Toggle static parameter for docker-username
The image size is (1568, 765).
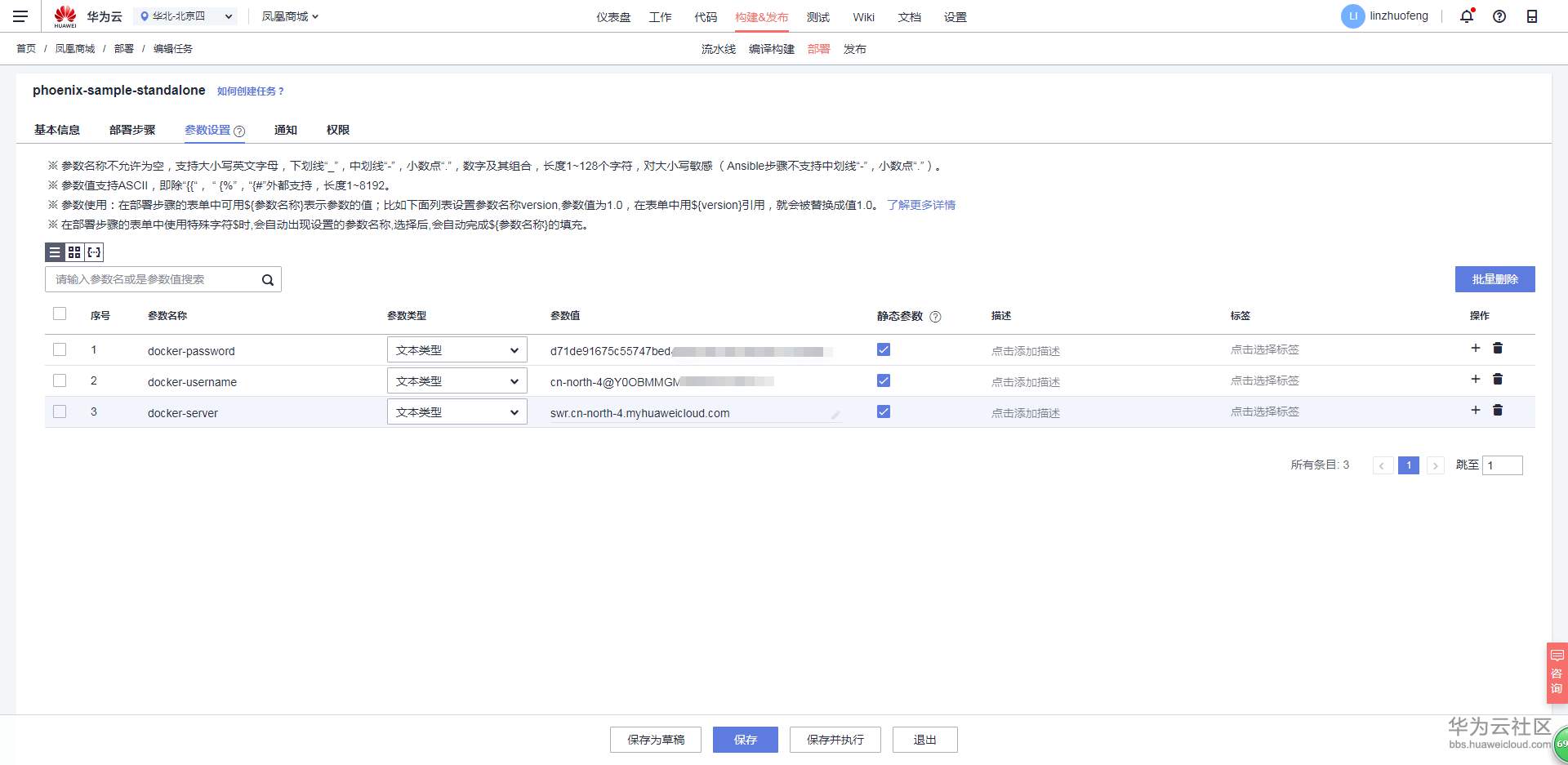coord(884,380)
